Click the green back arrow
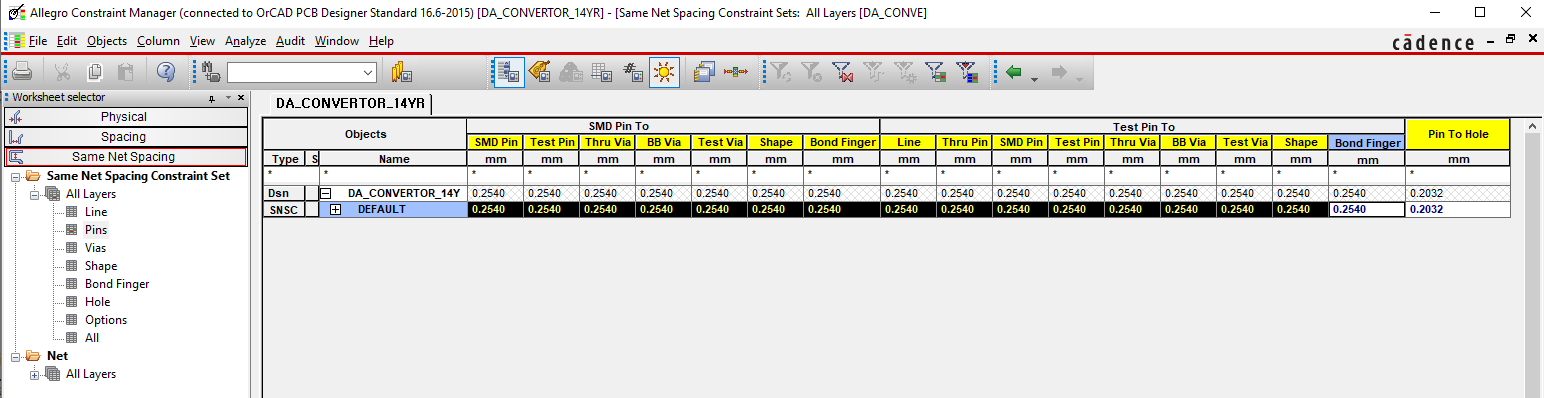The image size is (1544, 398). click(1015, 72)
